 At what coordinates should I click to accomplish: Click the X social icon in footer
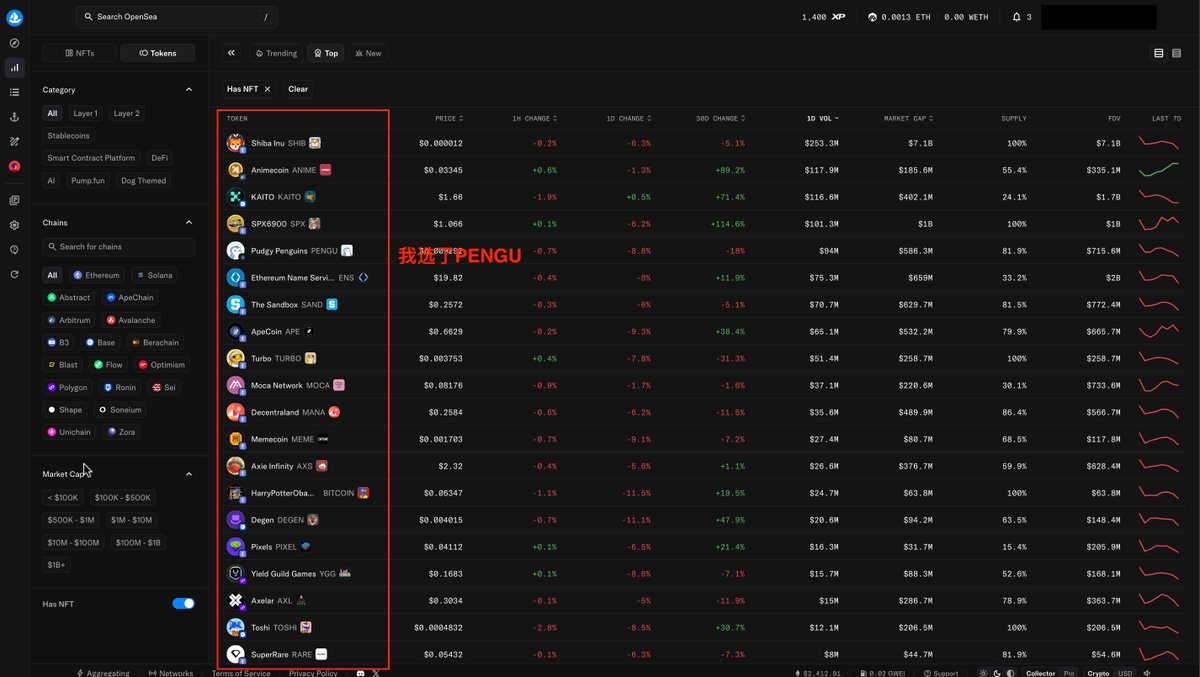376,674
